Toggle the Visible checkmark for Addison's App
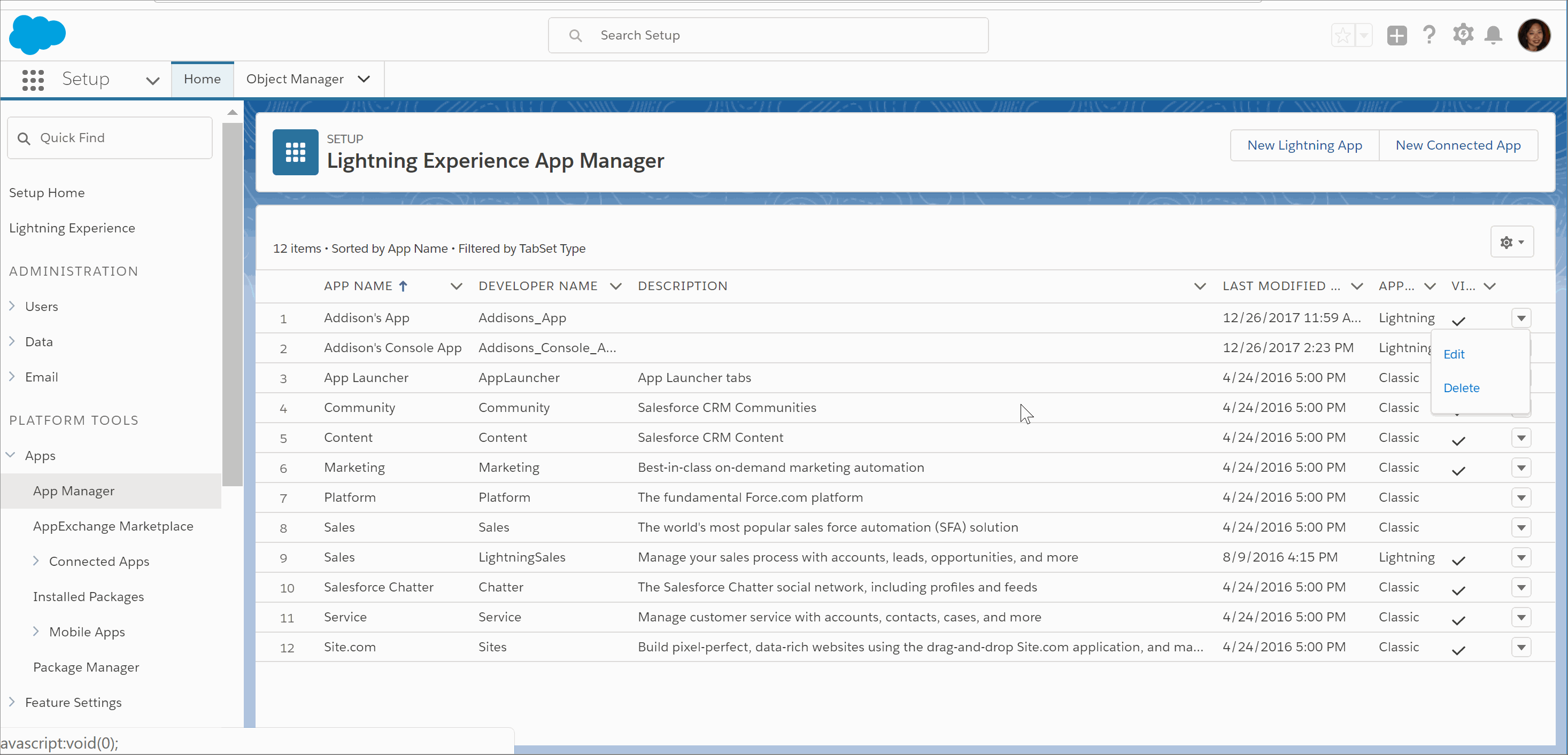 point(1459,320)
